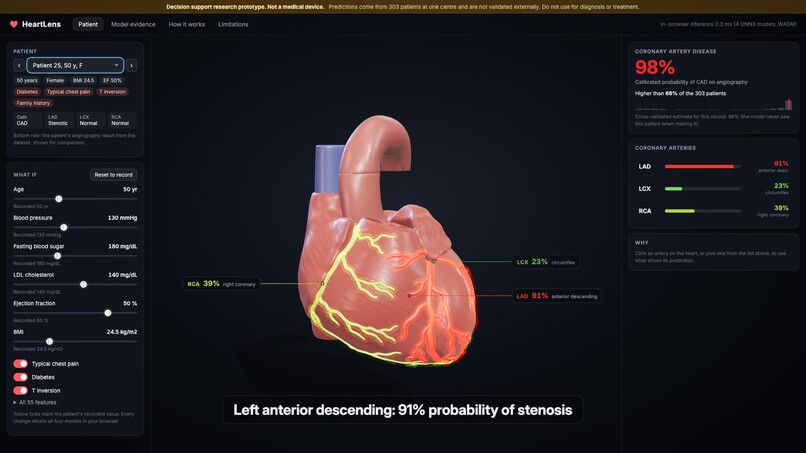Click the 130 mmHg blood pressure value
This screenshot has height=453, width=806.
pos(122,218)
